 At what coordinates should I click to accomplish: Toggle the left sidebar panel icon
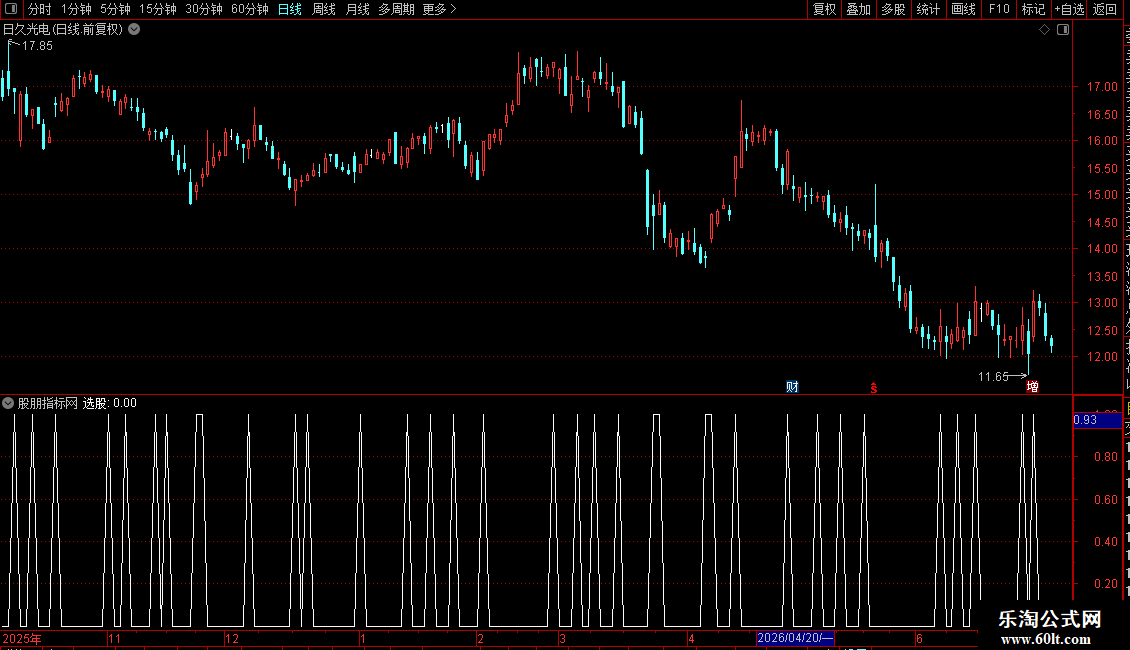11,9
